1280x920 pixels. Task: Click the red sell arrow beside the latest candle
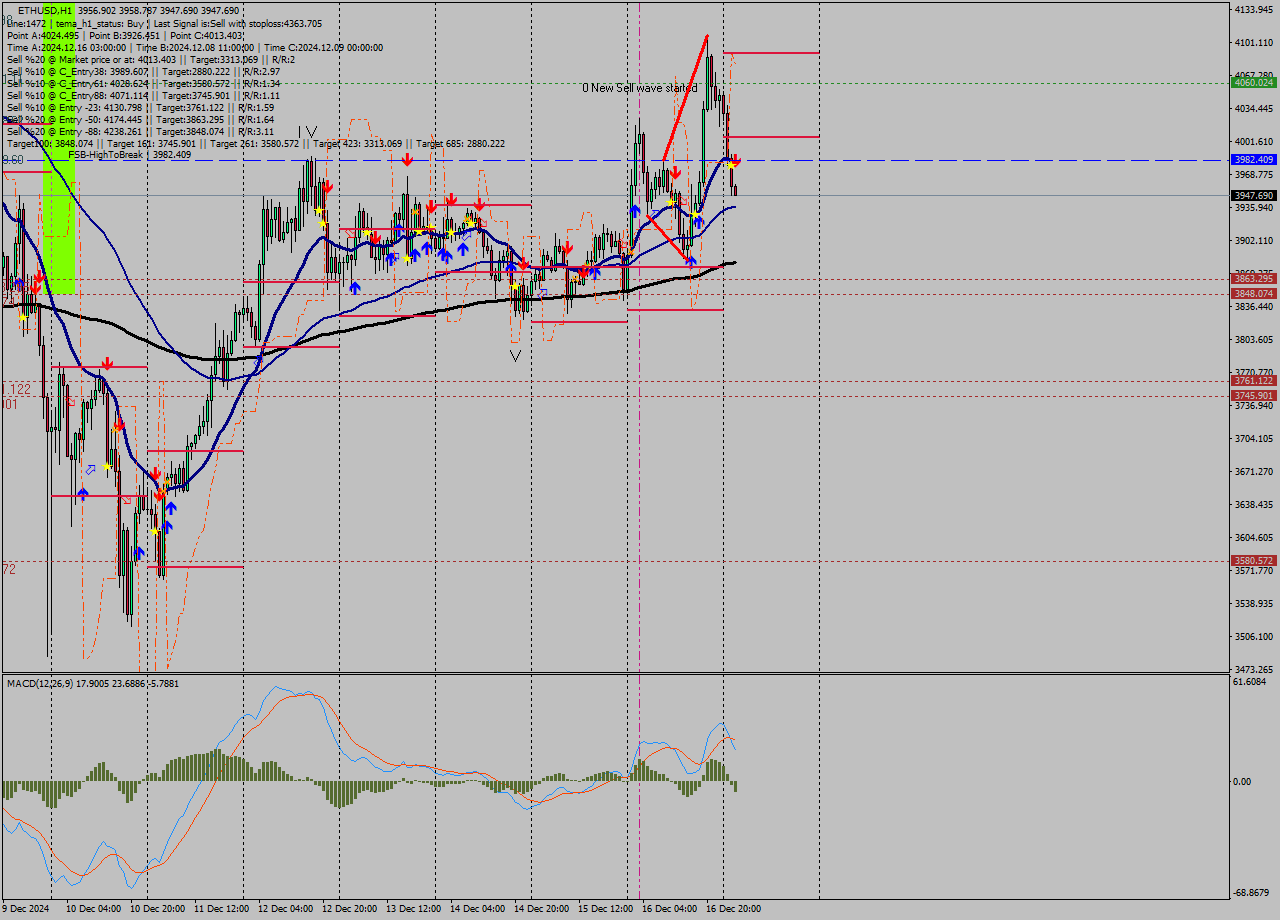(x=737, y=159)
